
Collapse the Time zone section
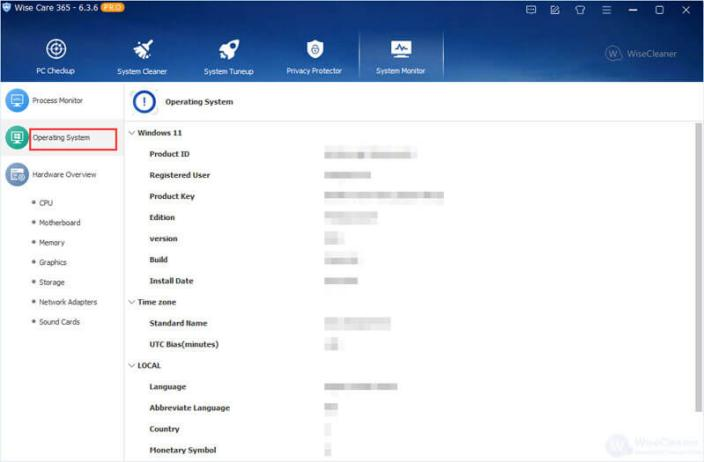pyautogui.click(x=132, y=302)
